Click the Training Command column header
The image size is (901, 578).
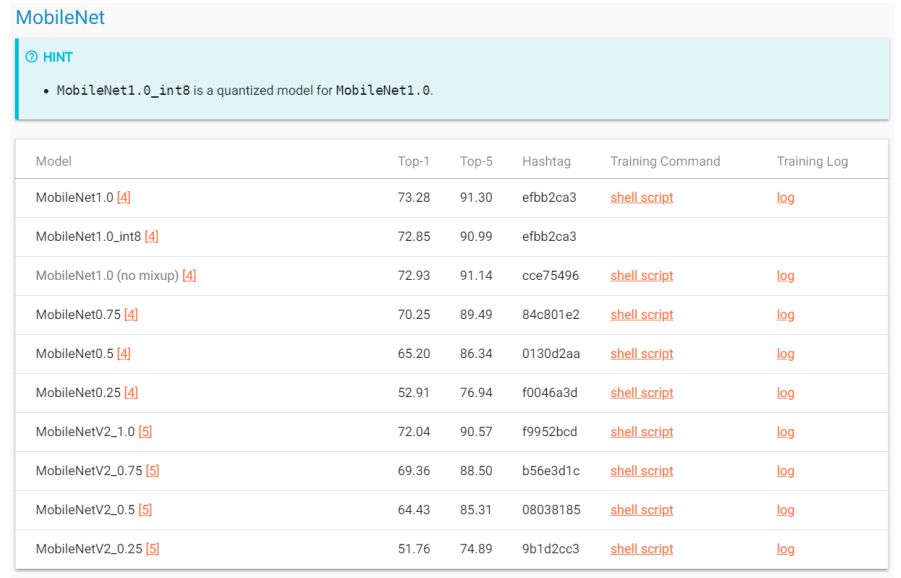pos(664,161)
